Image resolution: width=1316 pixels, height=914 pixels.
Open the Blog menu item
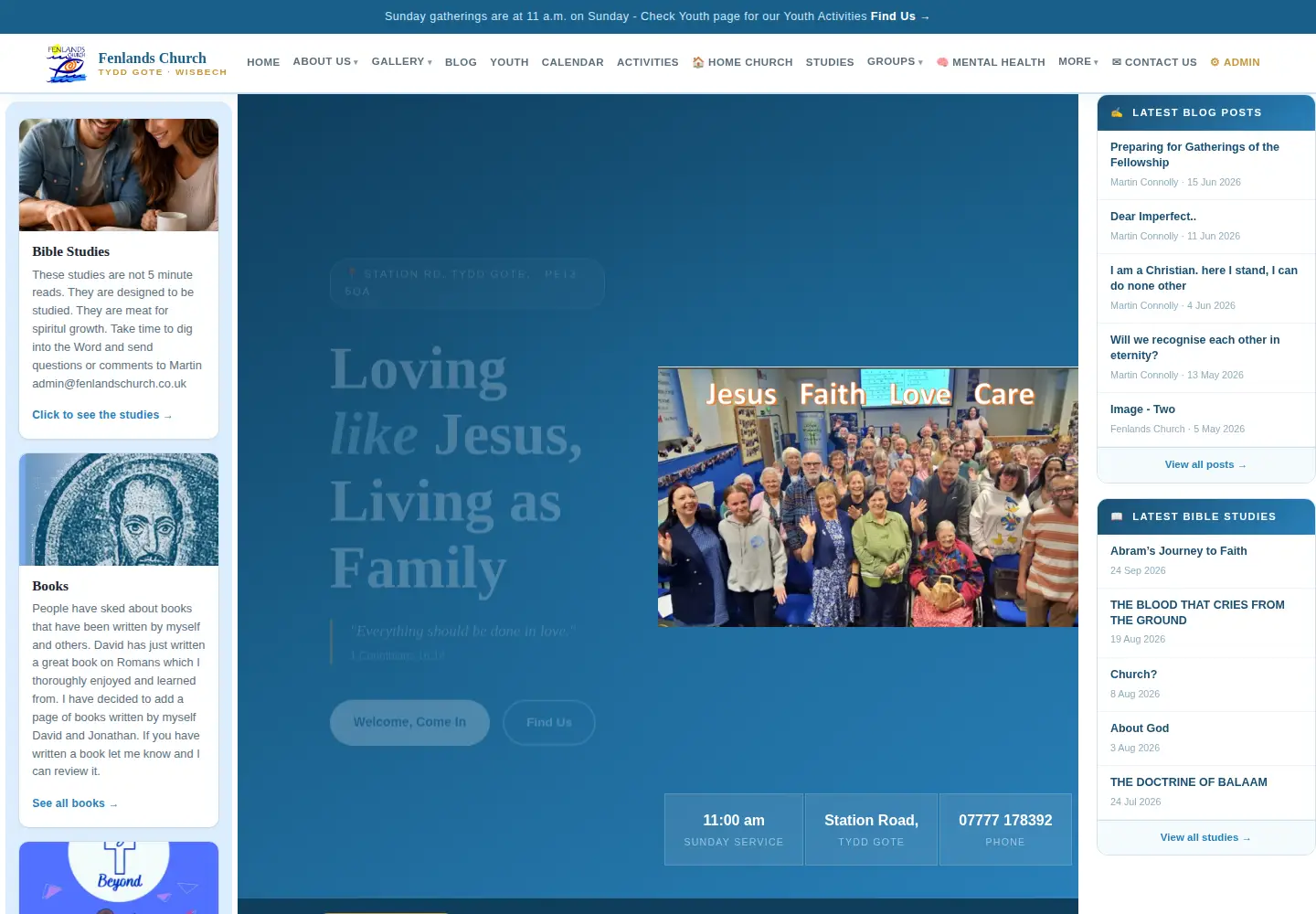(461, 62)
